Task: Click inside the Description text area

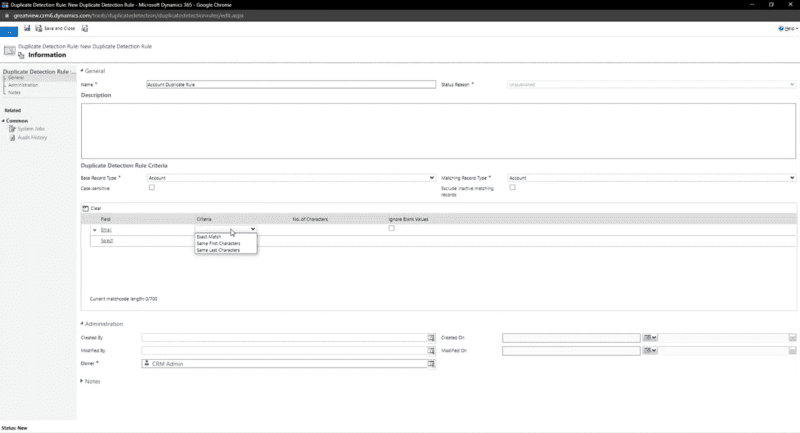Action: (438, 131)
